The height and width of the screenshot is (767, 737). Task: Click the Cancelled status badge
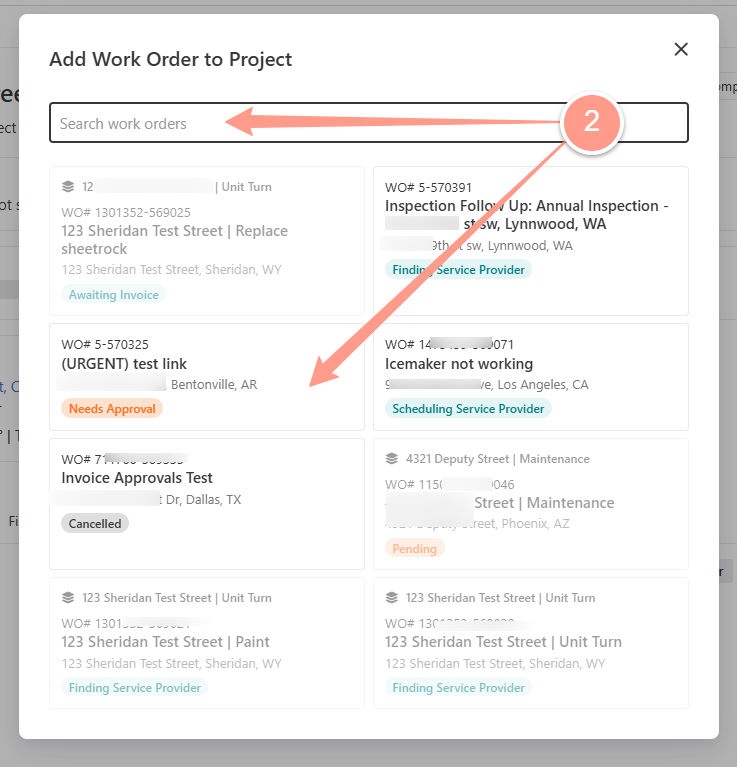click(x=95, y=523)
